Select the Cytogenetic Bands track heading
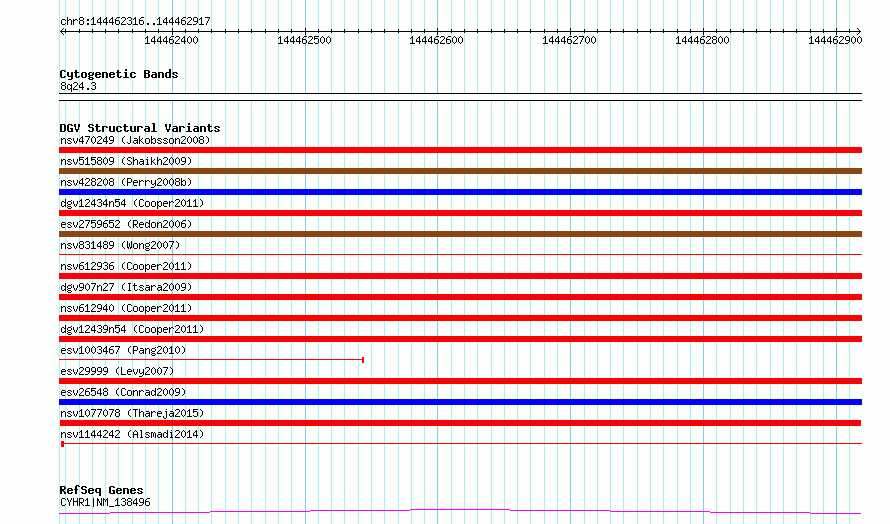 click(119, 74)
